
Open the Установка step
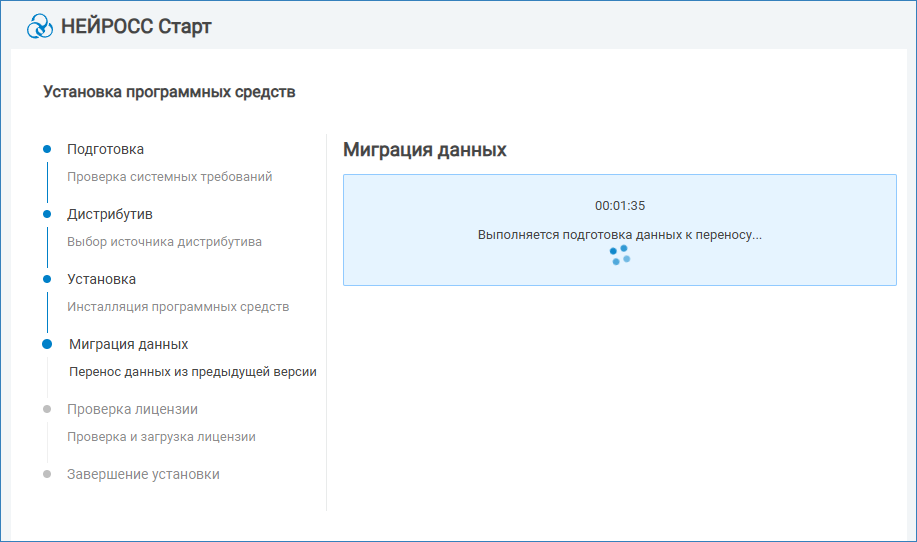point(101,279)
